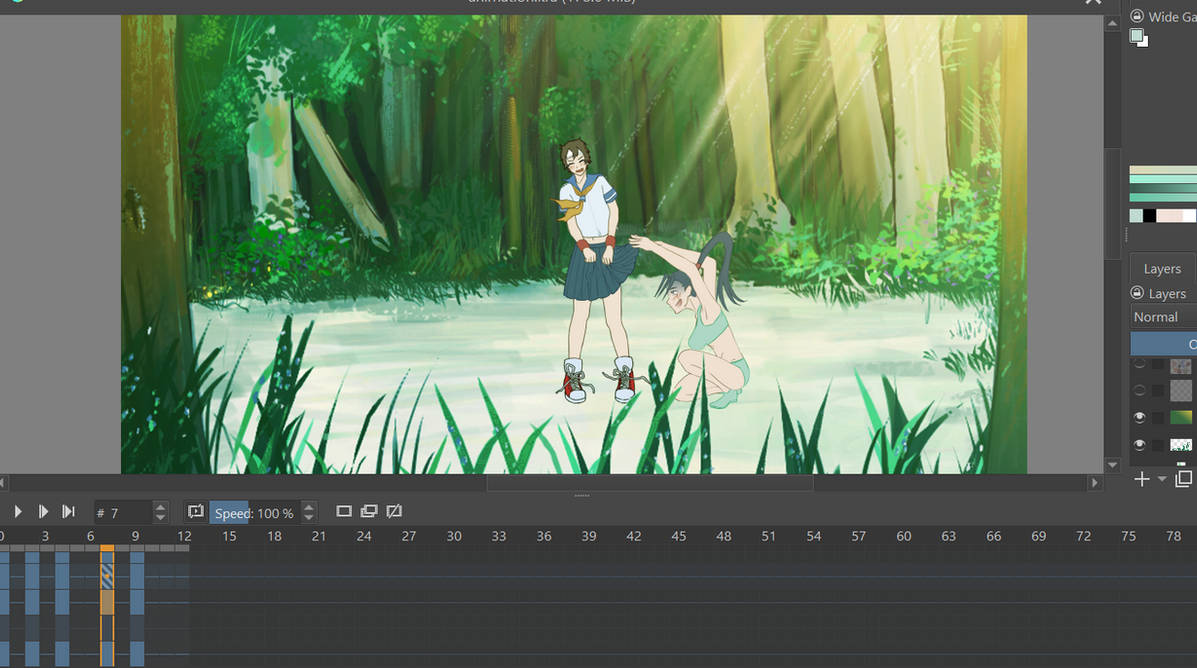Choose the light teal color history swatch
This screenshot has width=1197, height=668.
point(1136,216)
